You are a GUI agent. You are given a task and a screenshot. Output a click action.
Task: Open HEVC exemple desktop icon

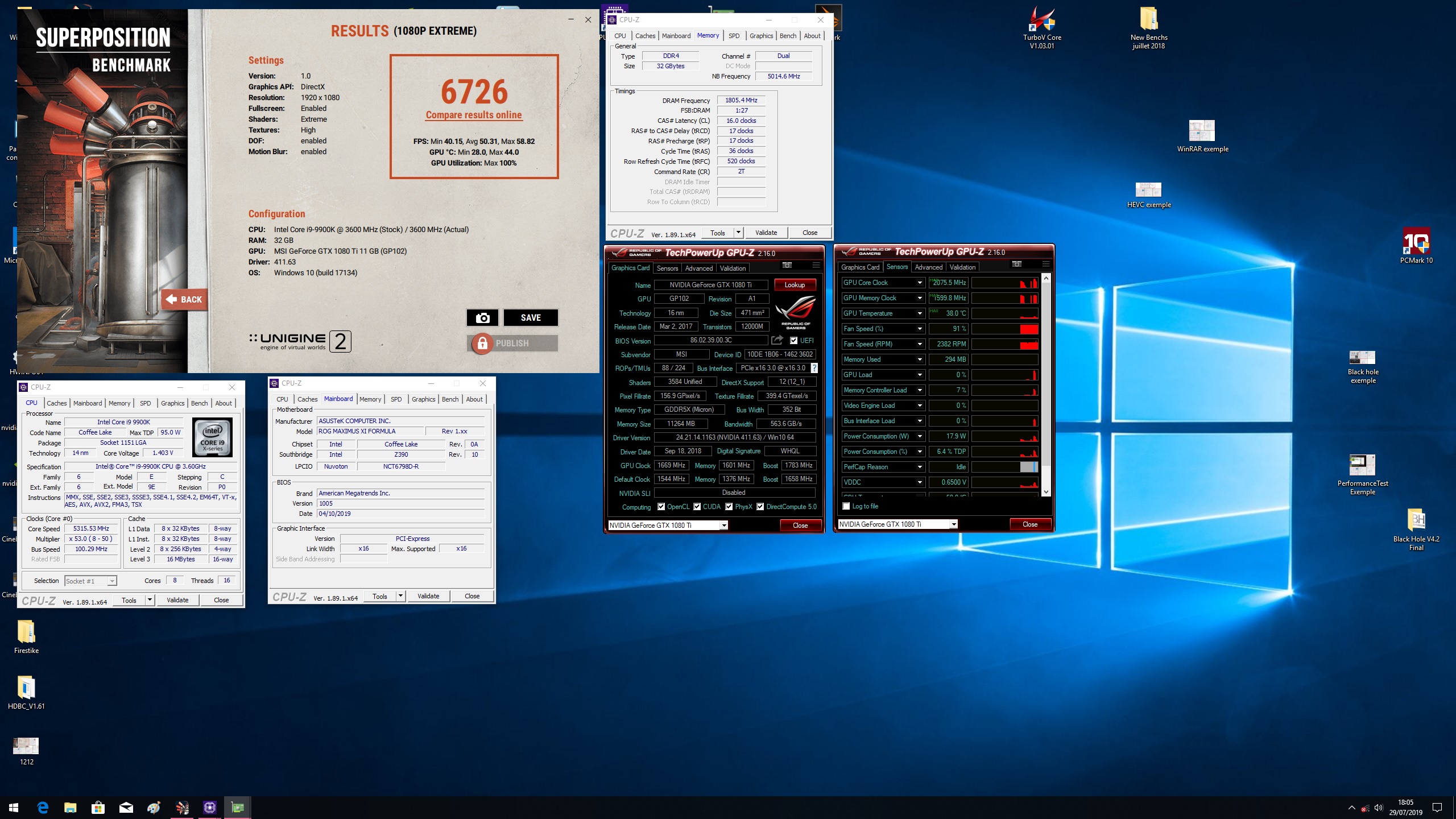(1148, 195)
